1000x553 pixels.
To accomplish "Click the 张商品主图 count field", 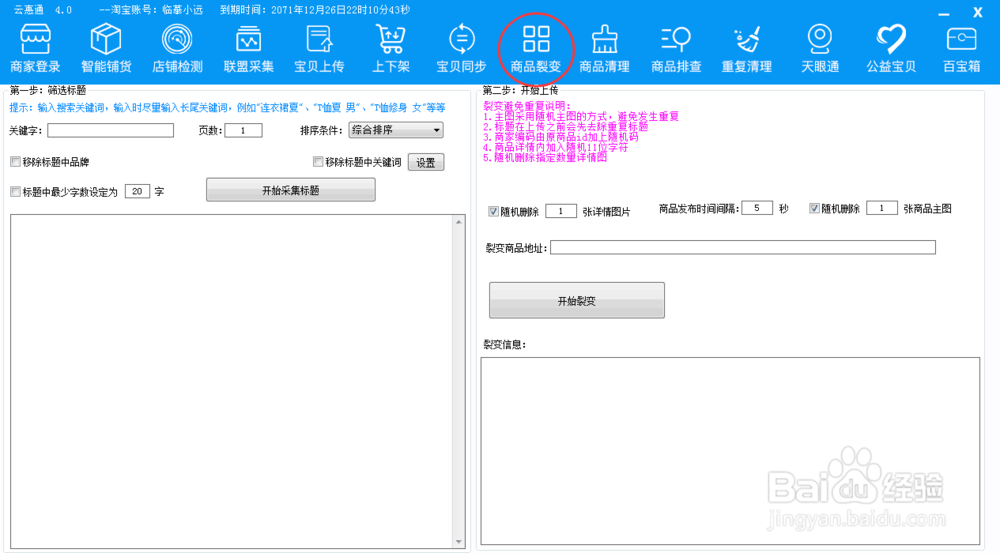I will (881, 208).
